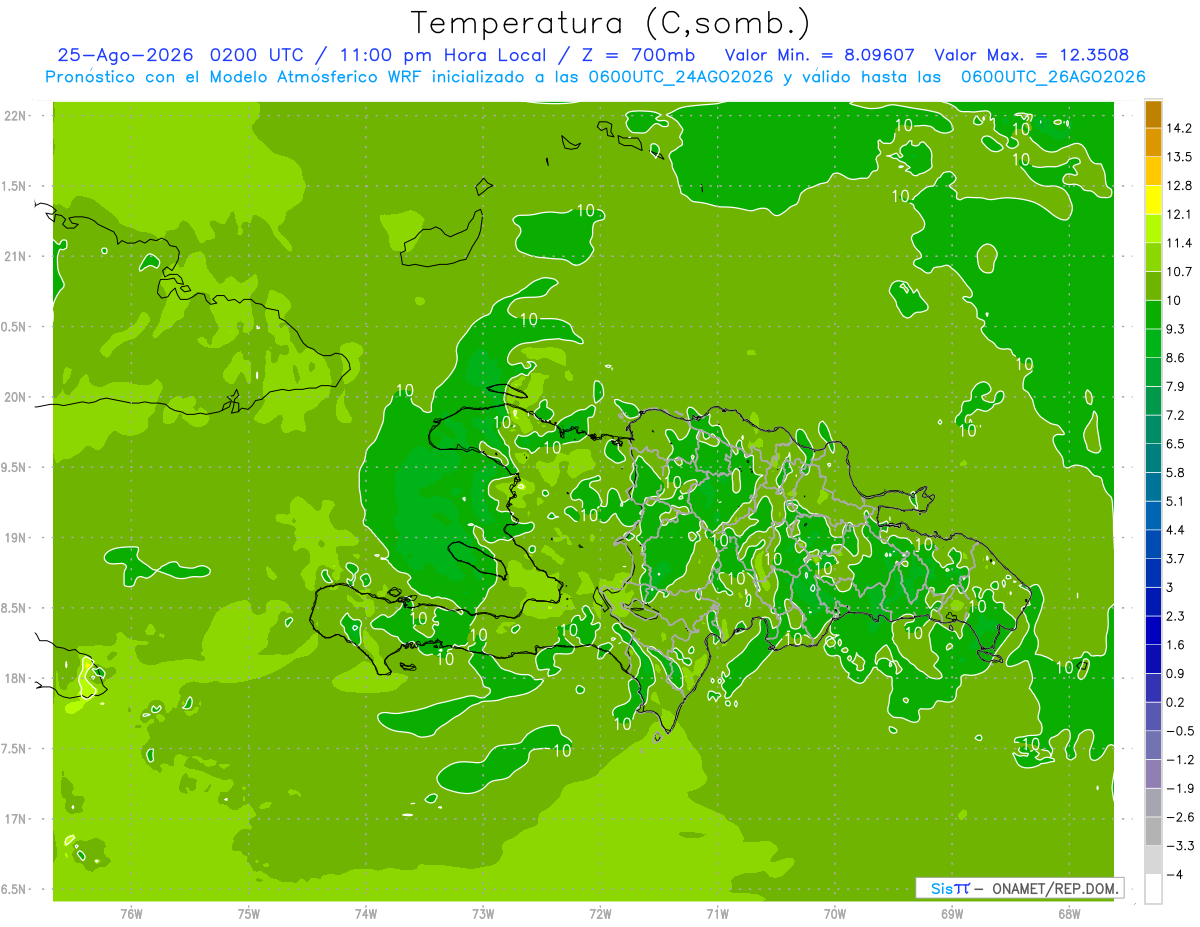
Task: Click the '6.5N' latitude label
Action: [x=15, y=889]
